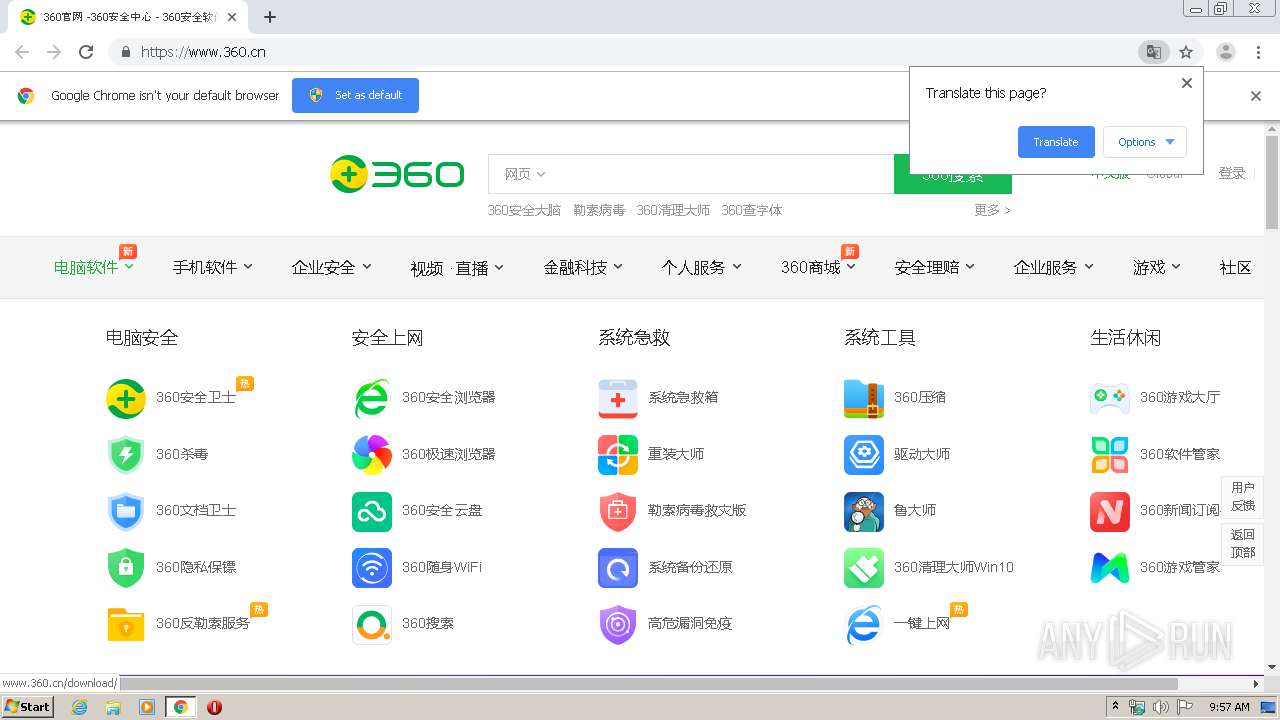Image resolution: width=1280 pixels, height=720 pixels.
Task: Open the 鲁大师 icon
Action: click(864, 511)
